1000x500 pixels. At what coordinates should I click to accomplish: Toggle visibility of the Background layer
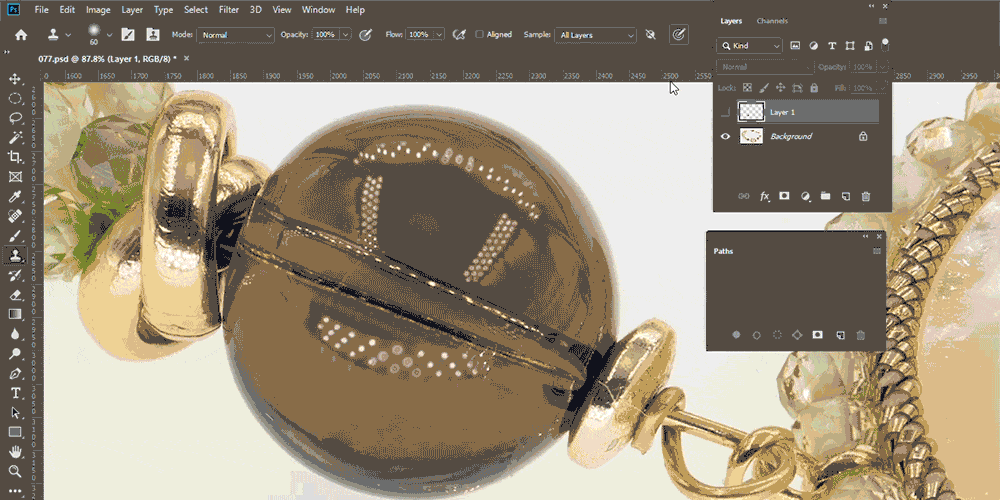pos(724,136)
